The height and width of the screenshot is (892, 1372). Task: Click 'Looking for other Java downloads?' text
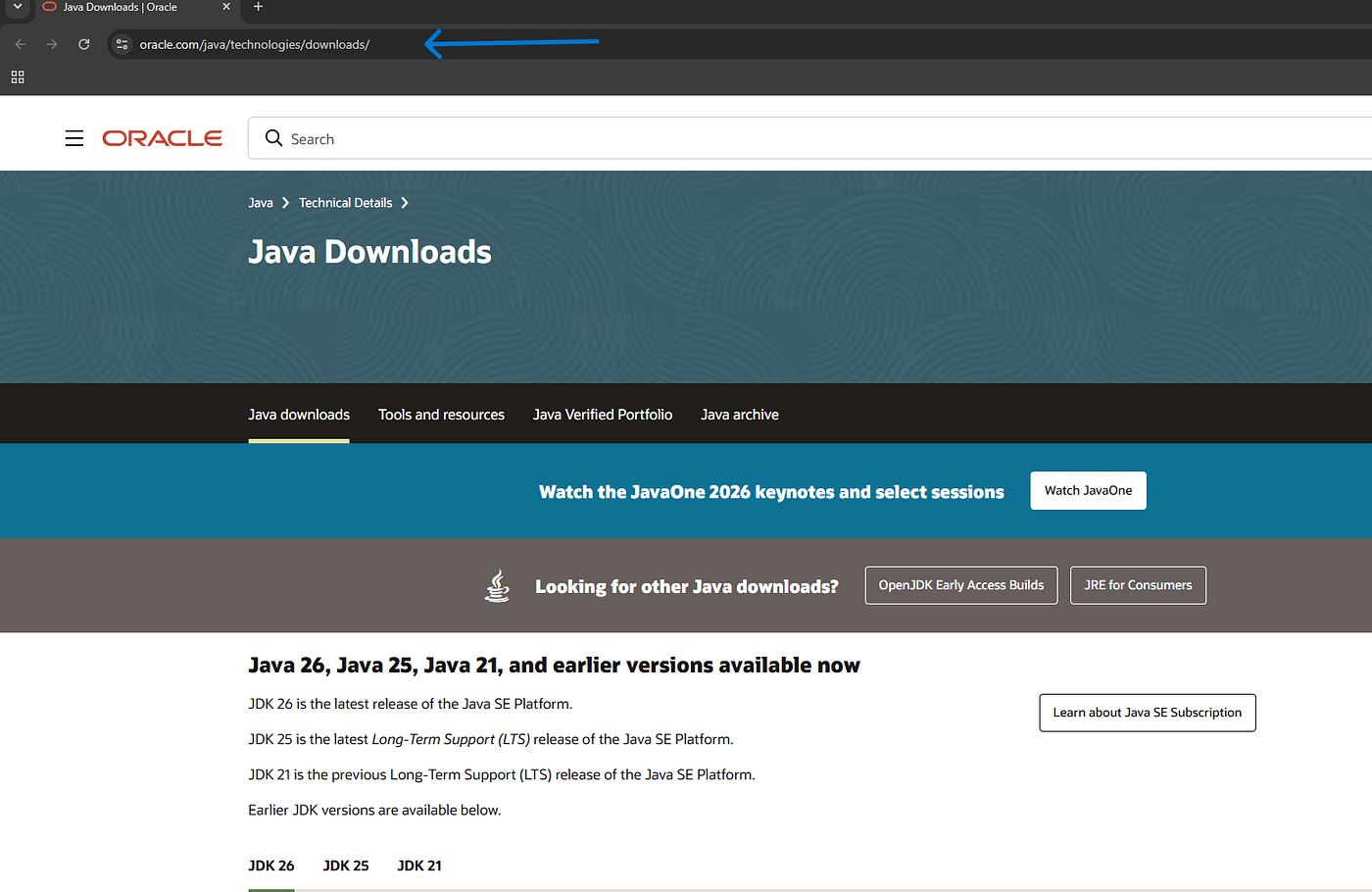[x=687, y=586]
